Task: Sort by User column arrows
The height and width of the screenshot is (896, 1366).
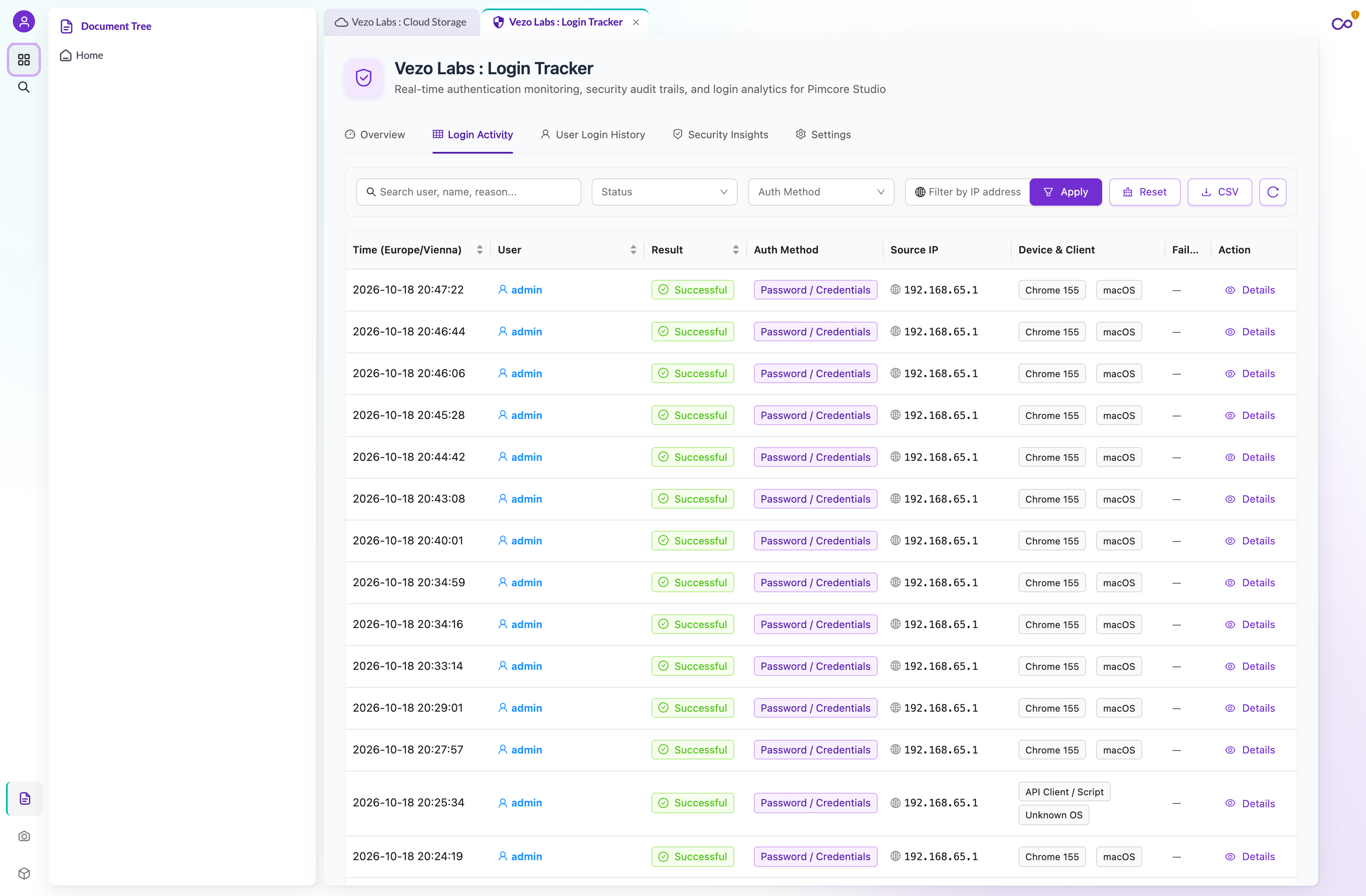Action: coord(633,250)
